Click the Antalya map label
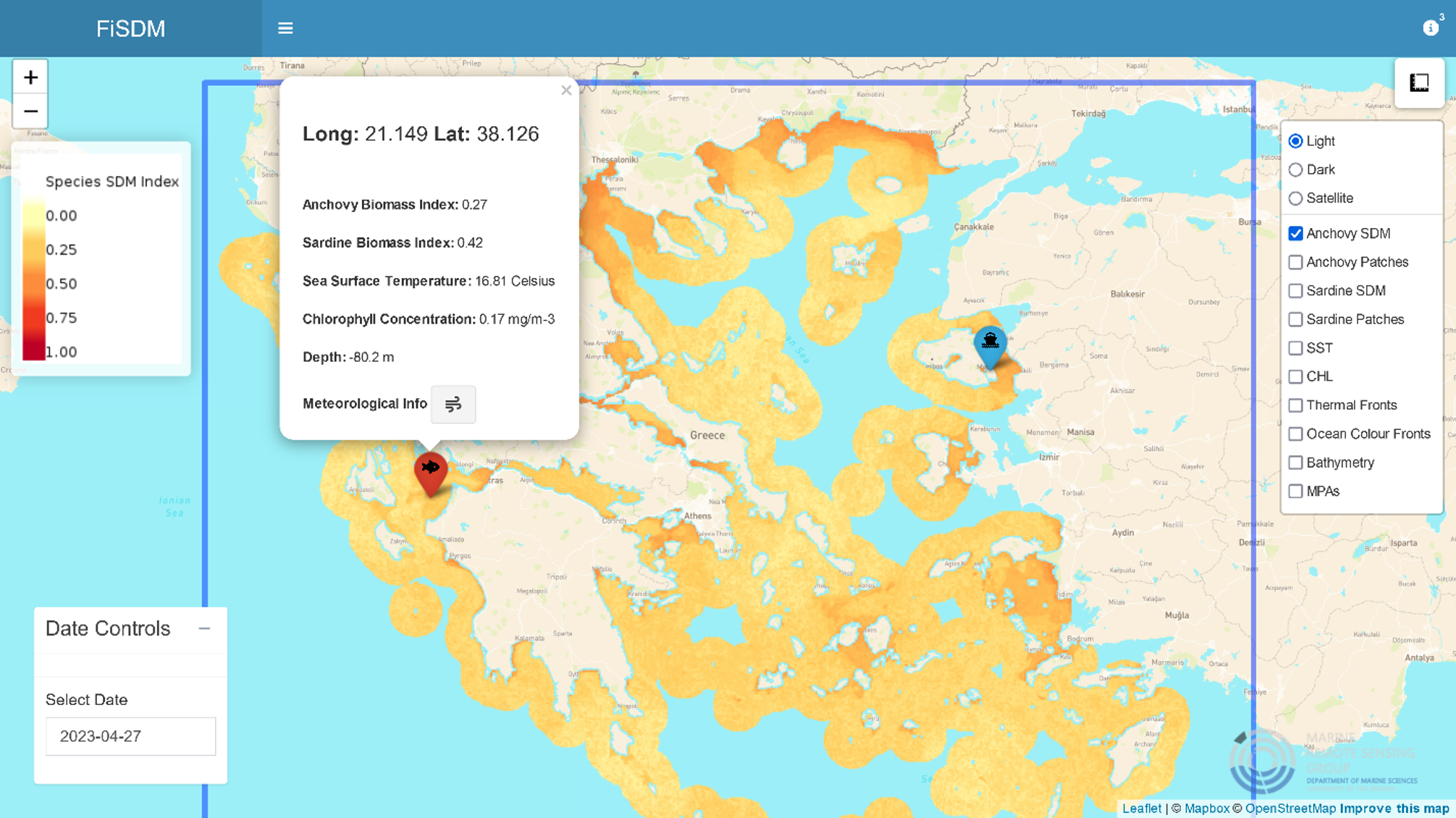The image size is (1456, 818). [x=1419, y=658]
